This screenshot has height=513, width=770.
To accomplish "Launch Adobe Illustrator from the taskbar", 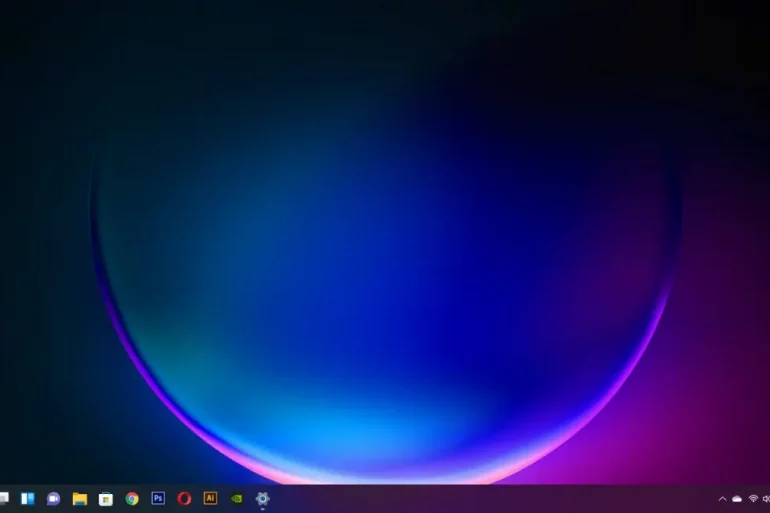I will (210, 498).
